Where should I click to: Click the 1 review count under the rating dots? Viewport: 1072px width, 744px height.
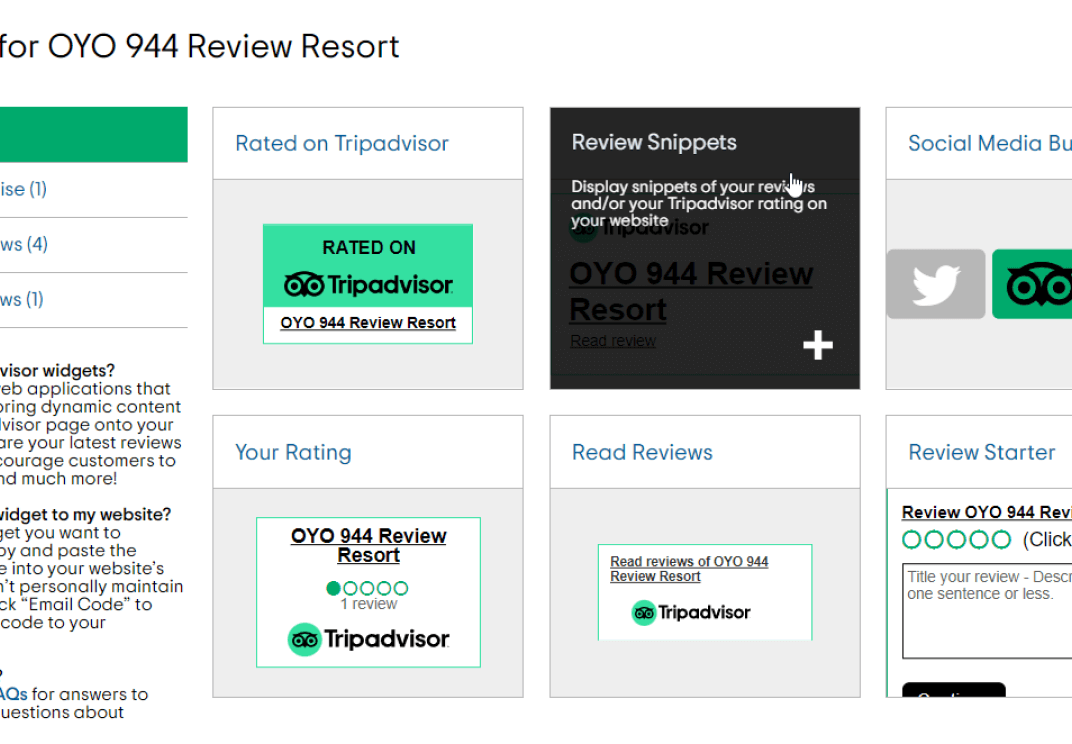[x=368, y=604]
